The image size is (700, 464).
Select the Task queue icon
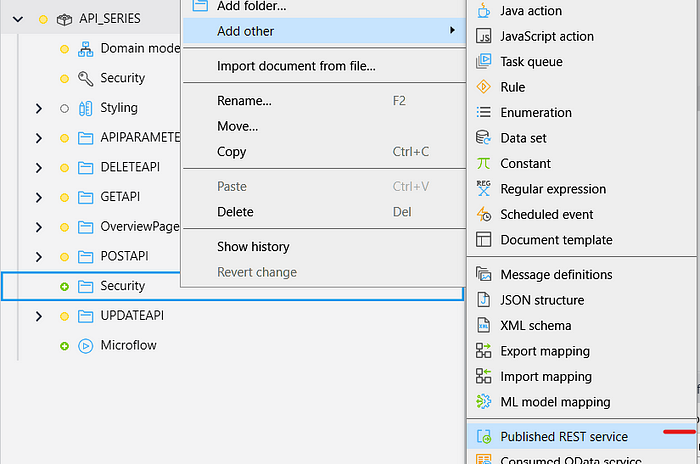pos(484,62)
